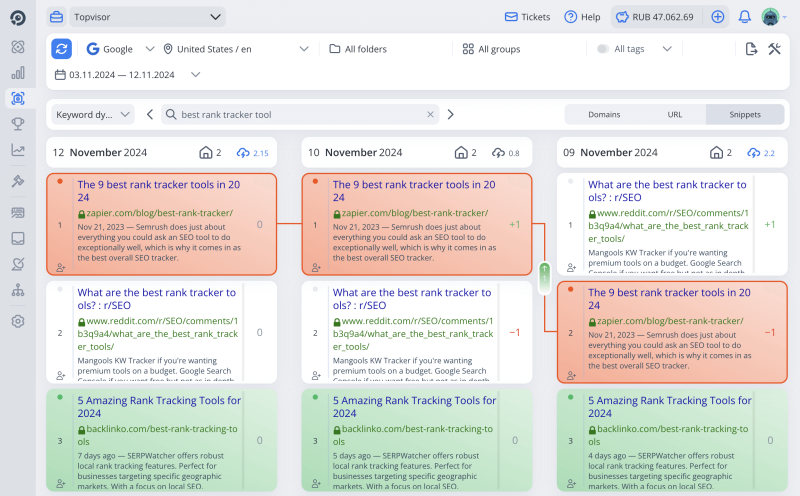Click the 10 November 2024 date header
Screen dimensions: 800x496
pos(355,153)
